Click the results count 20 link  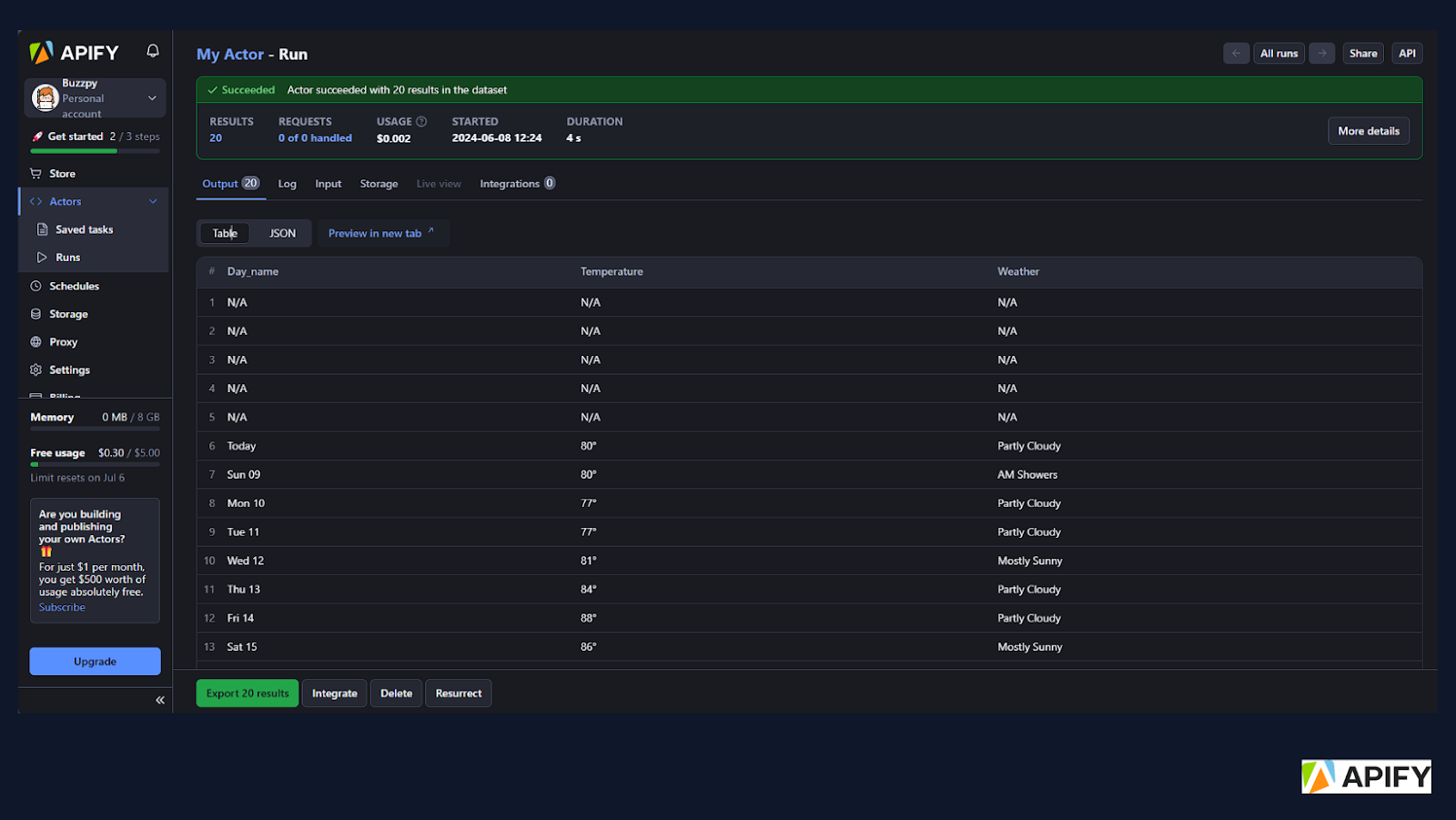tap(216, 138)
